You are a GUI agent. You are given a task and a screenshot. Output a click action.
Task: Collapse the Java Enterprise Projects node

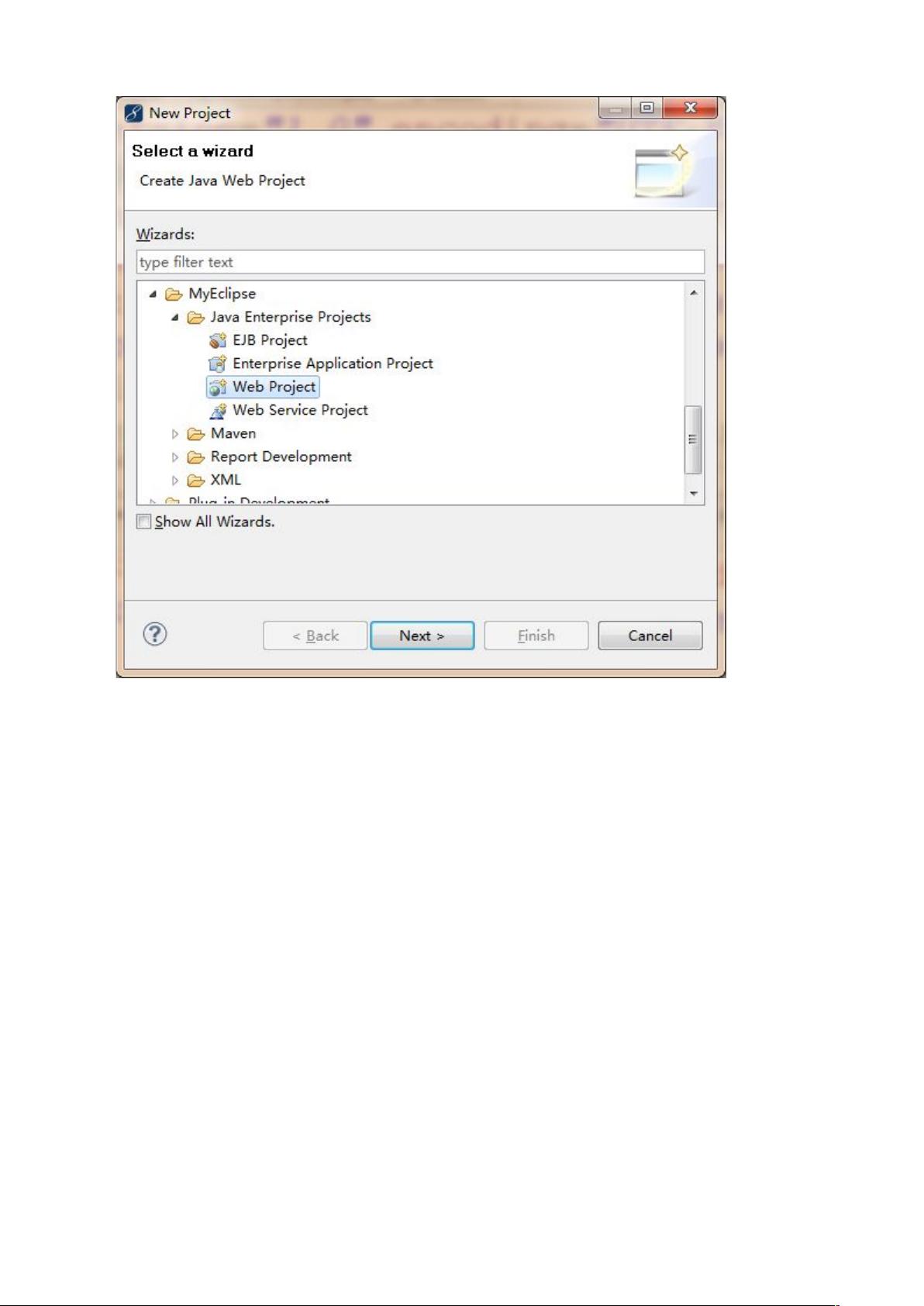(x=174, y=317)
